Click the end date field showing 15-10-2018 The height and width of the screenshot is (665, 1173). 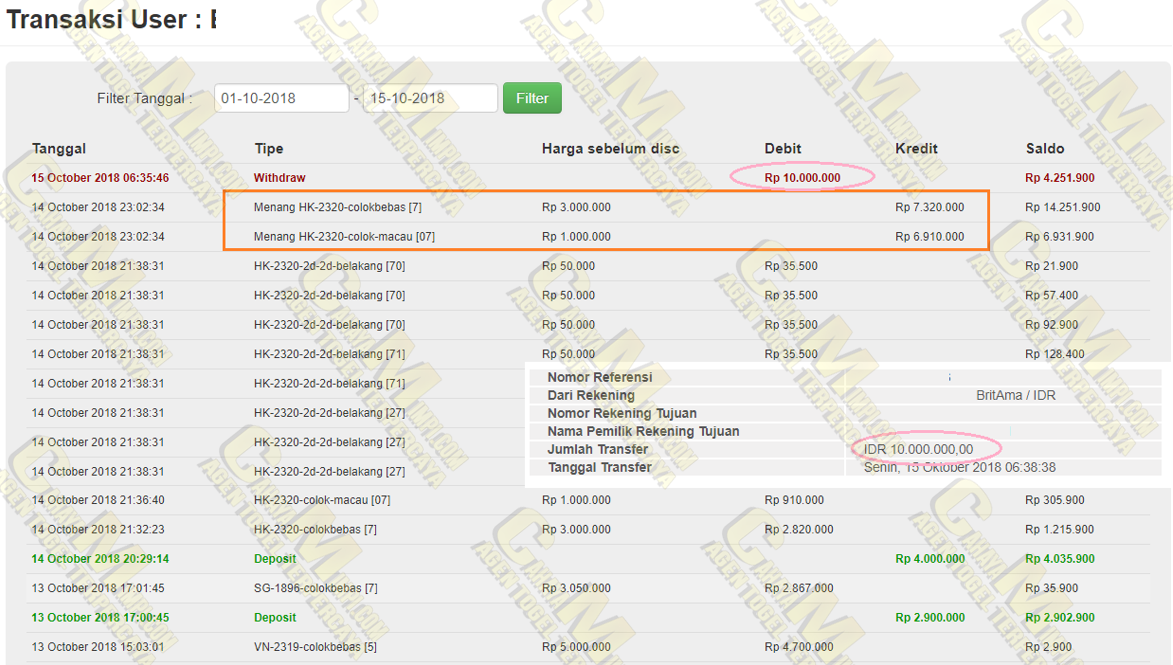coord(430,98)
